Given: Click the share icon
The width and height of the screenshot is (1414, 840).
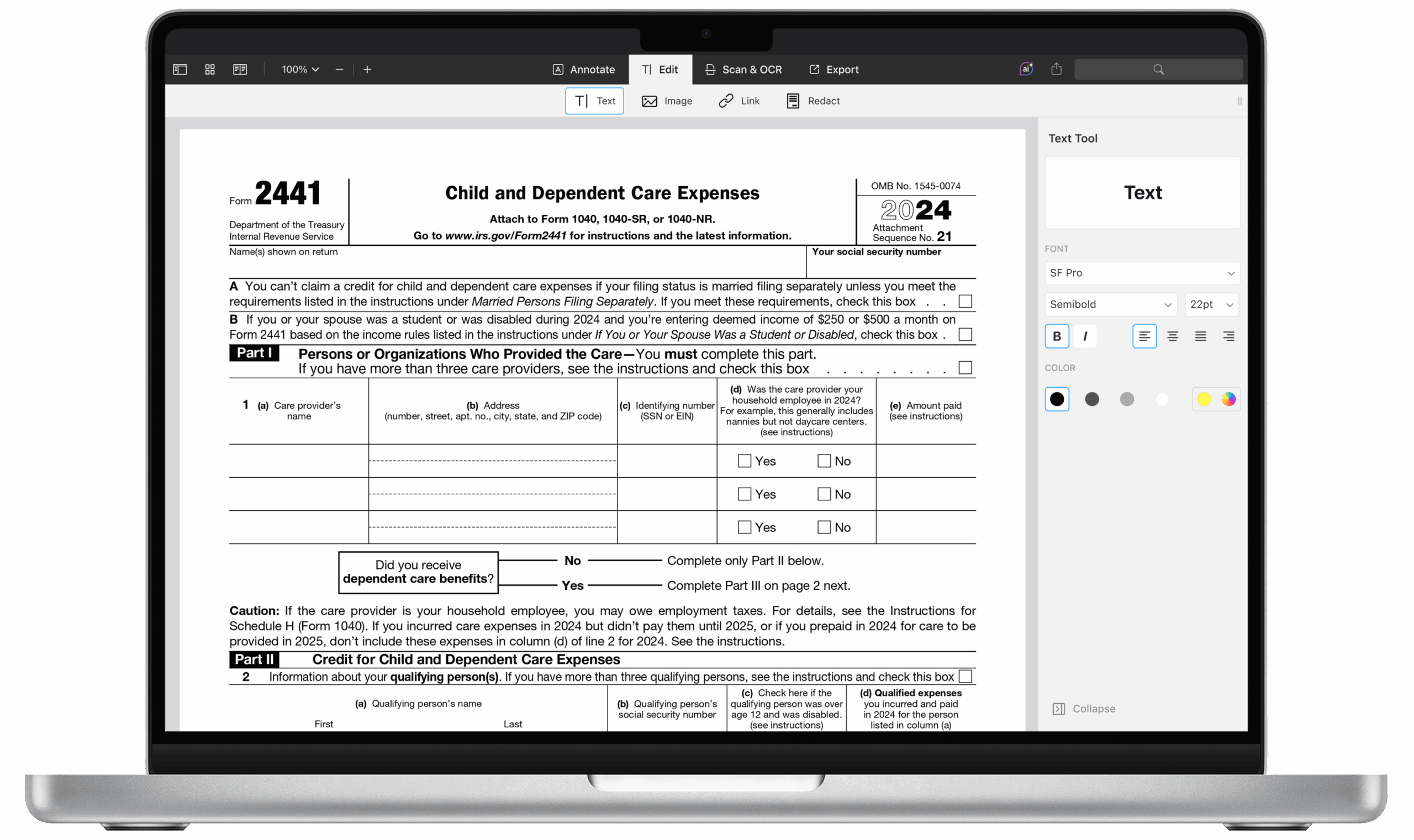Looking at the screenshot, I should point(1056,68).
